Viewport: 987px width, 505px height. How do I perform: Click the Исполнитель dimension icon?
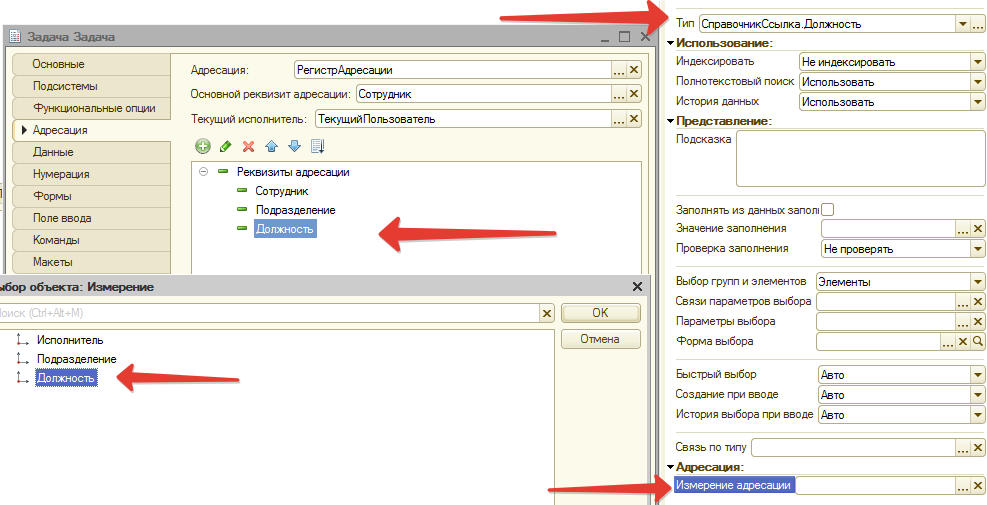23,340
